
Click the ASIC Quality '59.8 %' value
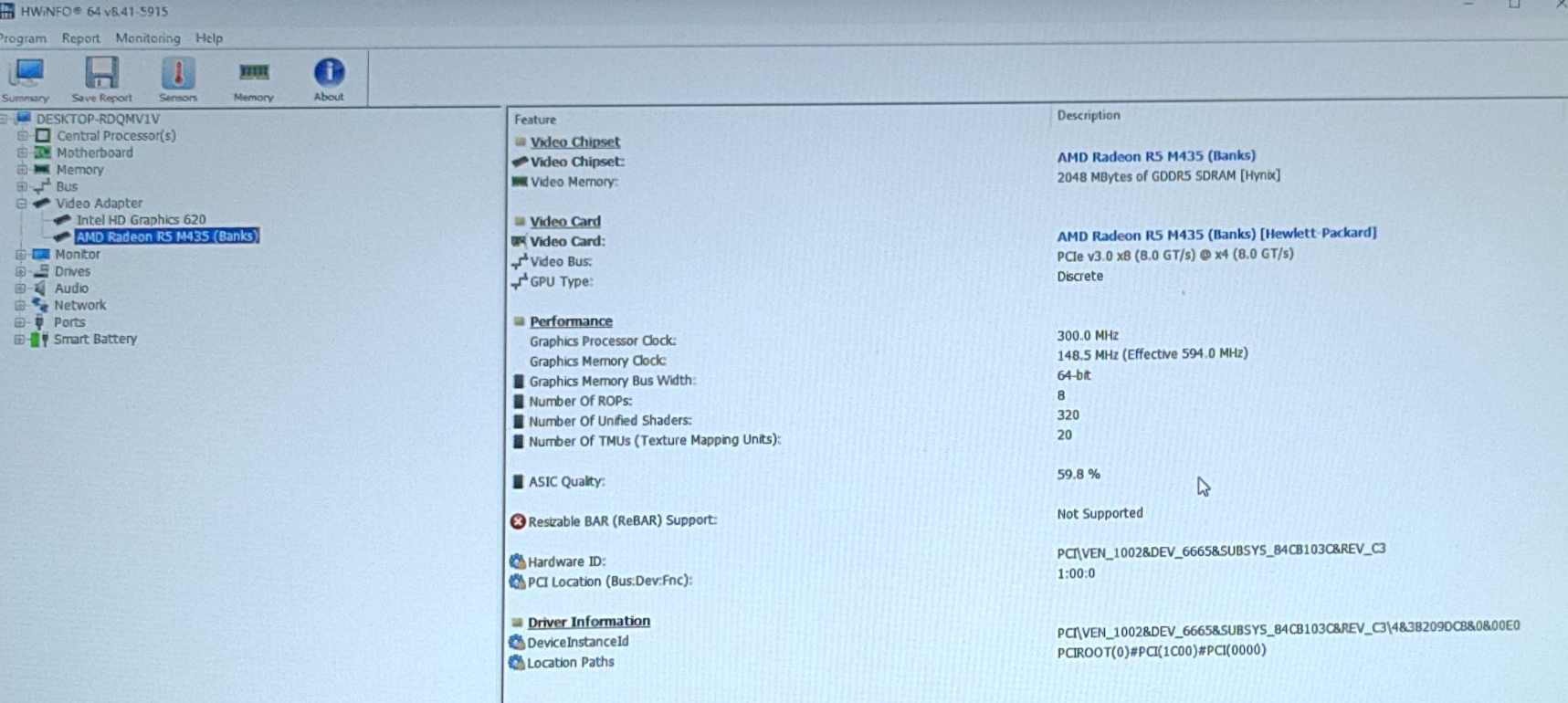click(1079, 475)
